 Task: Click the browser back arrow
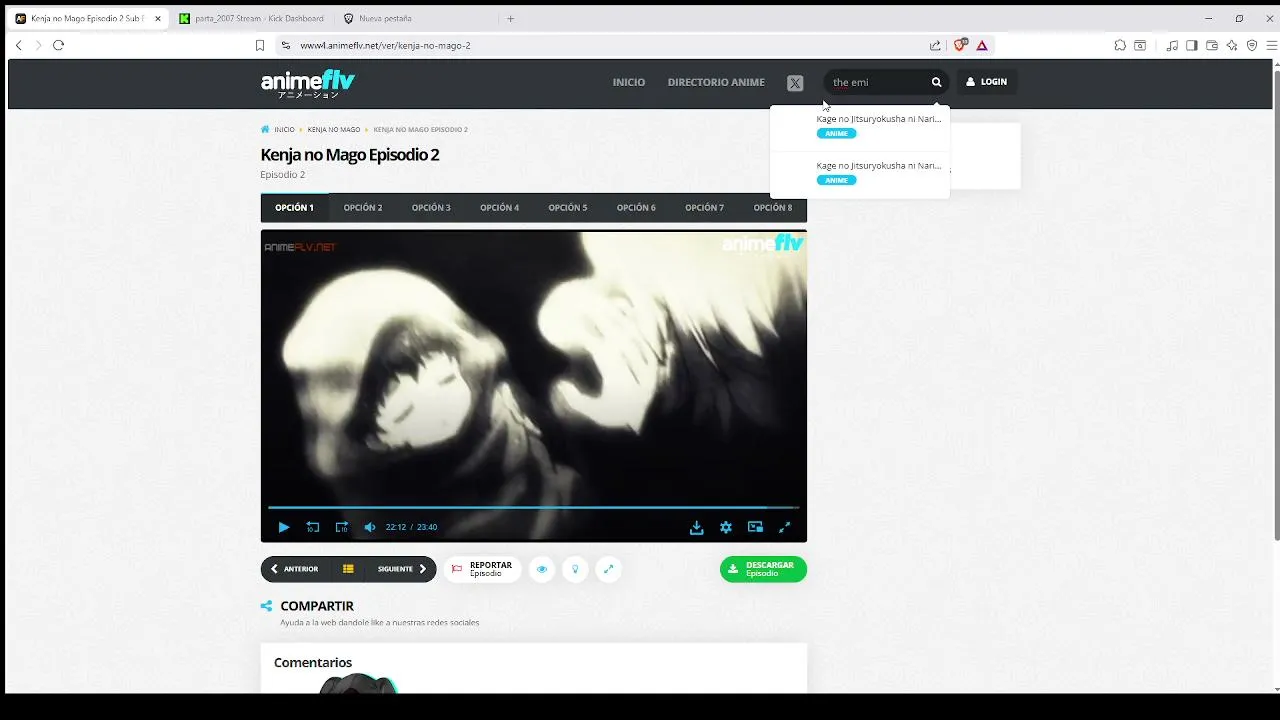click(x=18, y=45)
